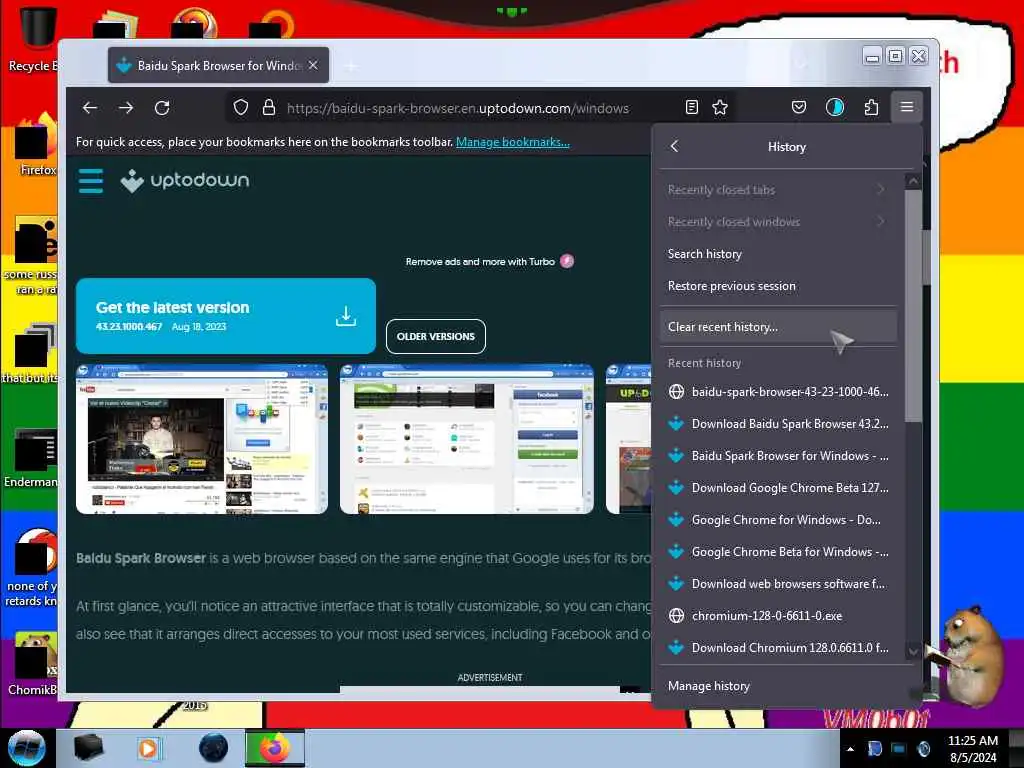Open chromium-128-0-6611-0.exe history entry

pos(778,616)
